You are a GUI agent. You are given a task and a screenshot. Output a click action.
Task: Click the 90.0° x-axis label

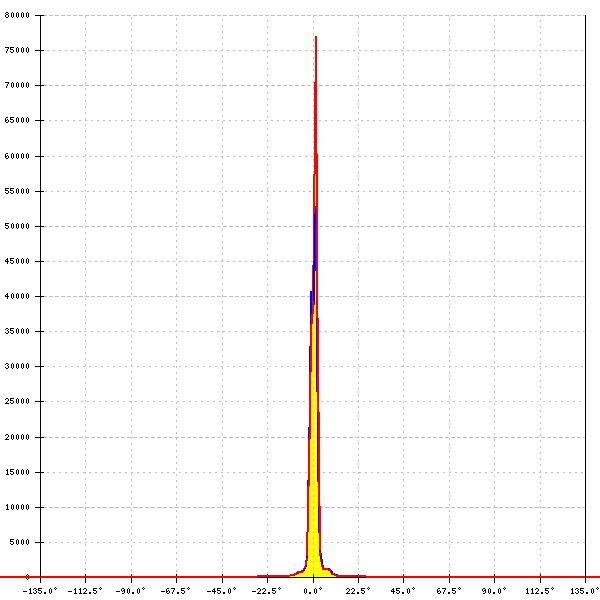pyautogui.click(x=494, y=591)
